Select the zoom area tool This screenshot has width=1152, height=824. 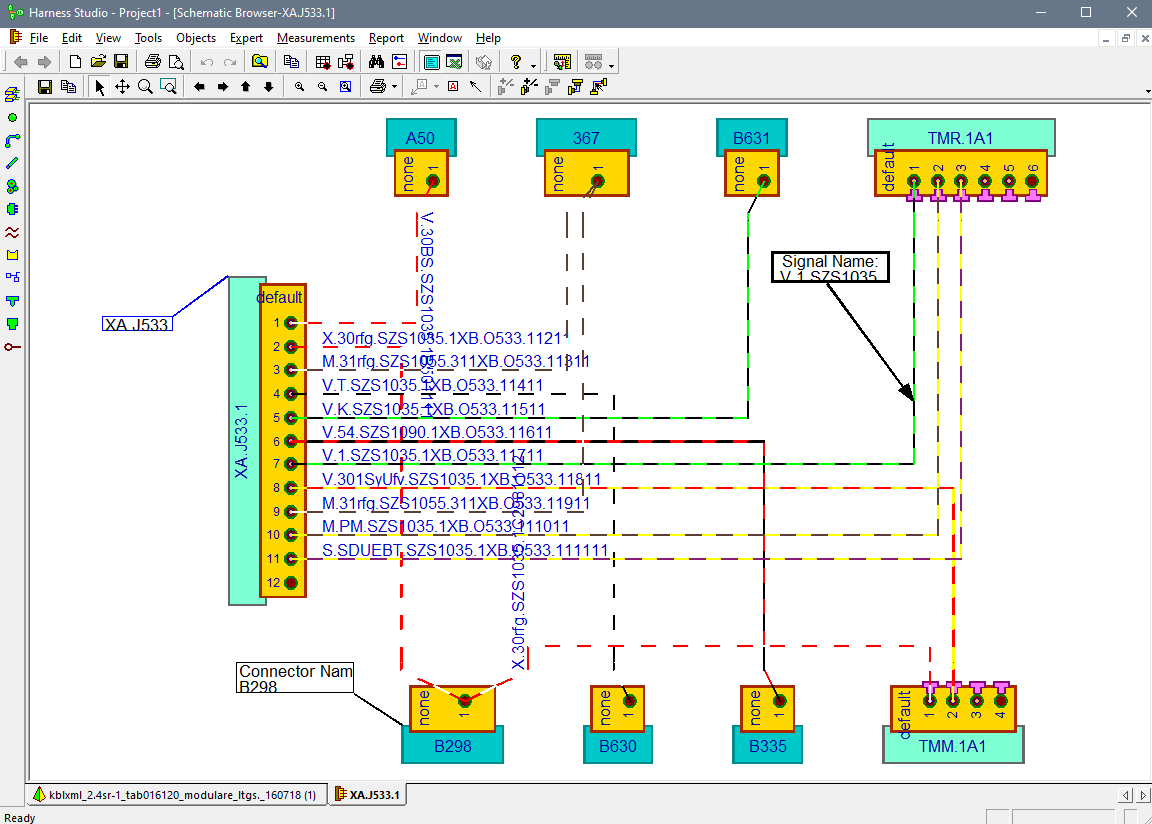(x=166, y=86)
